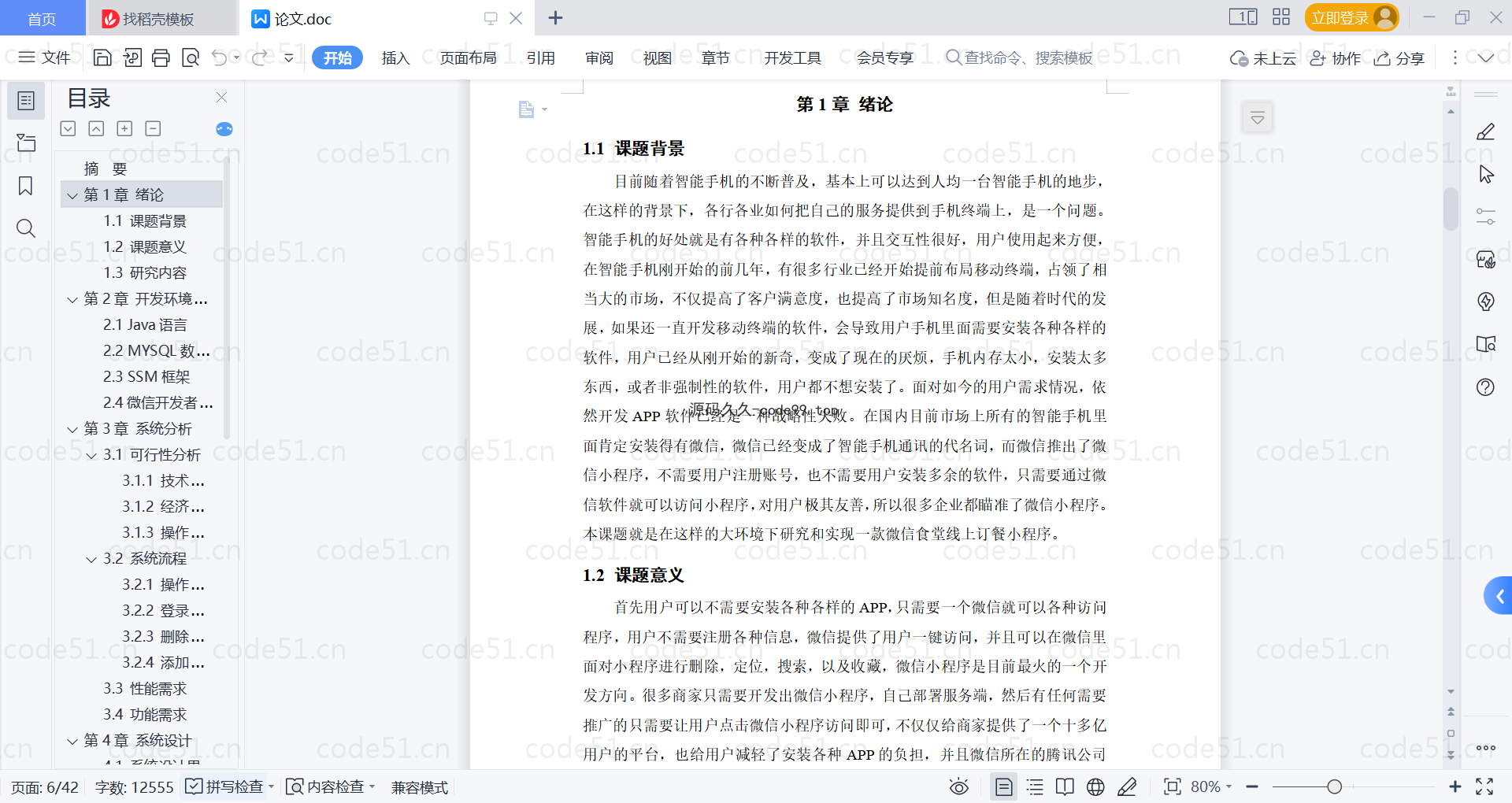This screenshot has width=1512, height=803.
Task: Click the 分享 button
Action: tap(1399, 58)
